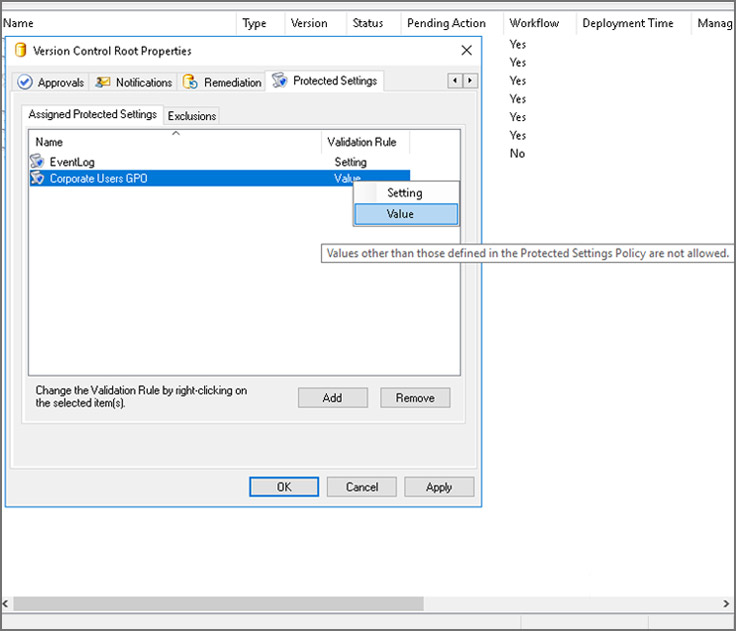This screenshot has height=631, width=736.
Task: Click the Approvals tab checkmark icon
Action: (x=24, y=82)
